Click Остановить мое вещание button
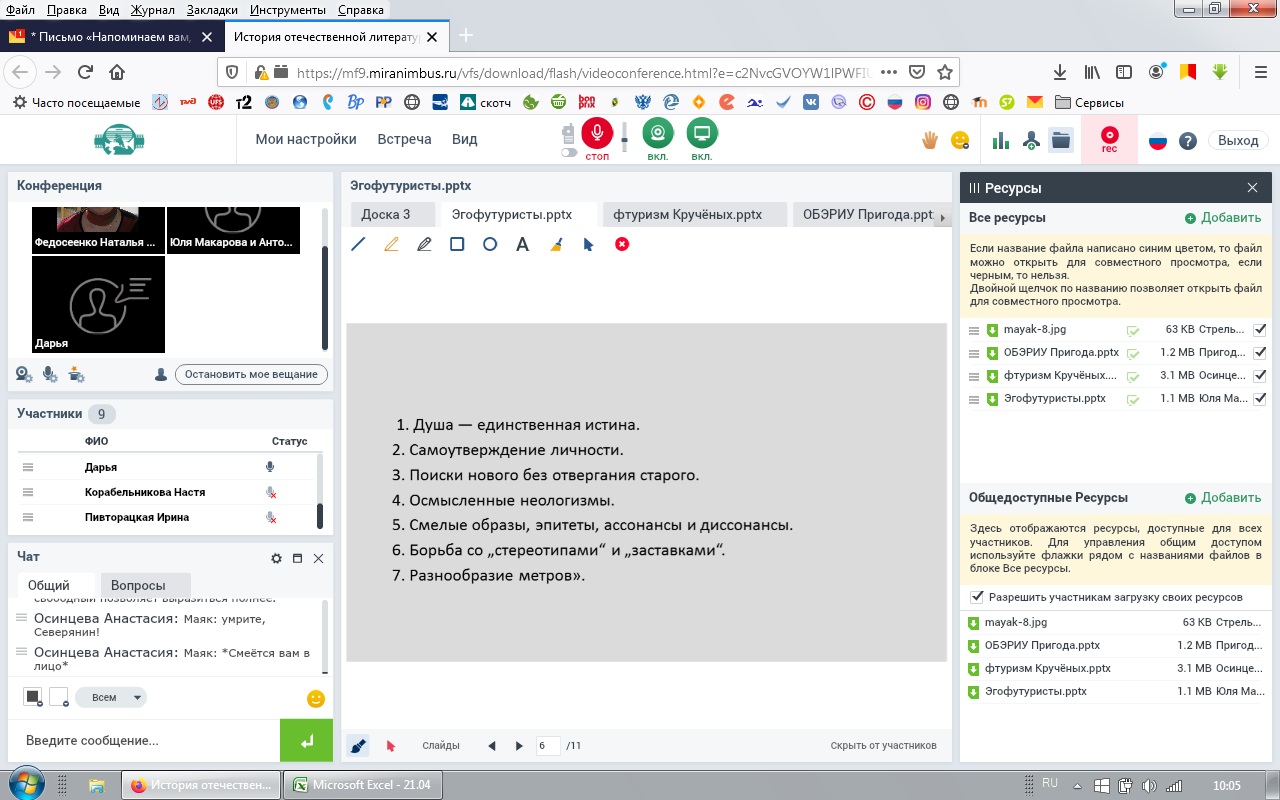Image resolution: width=1280 pixels, height=800 pixels. [x=251, y=374]
